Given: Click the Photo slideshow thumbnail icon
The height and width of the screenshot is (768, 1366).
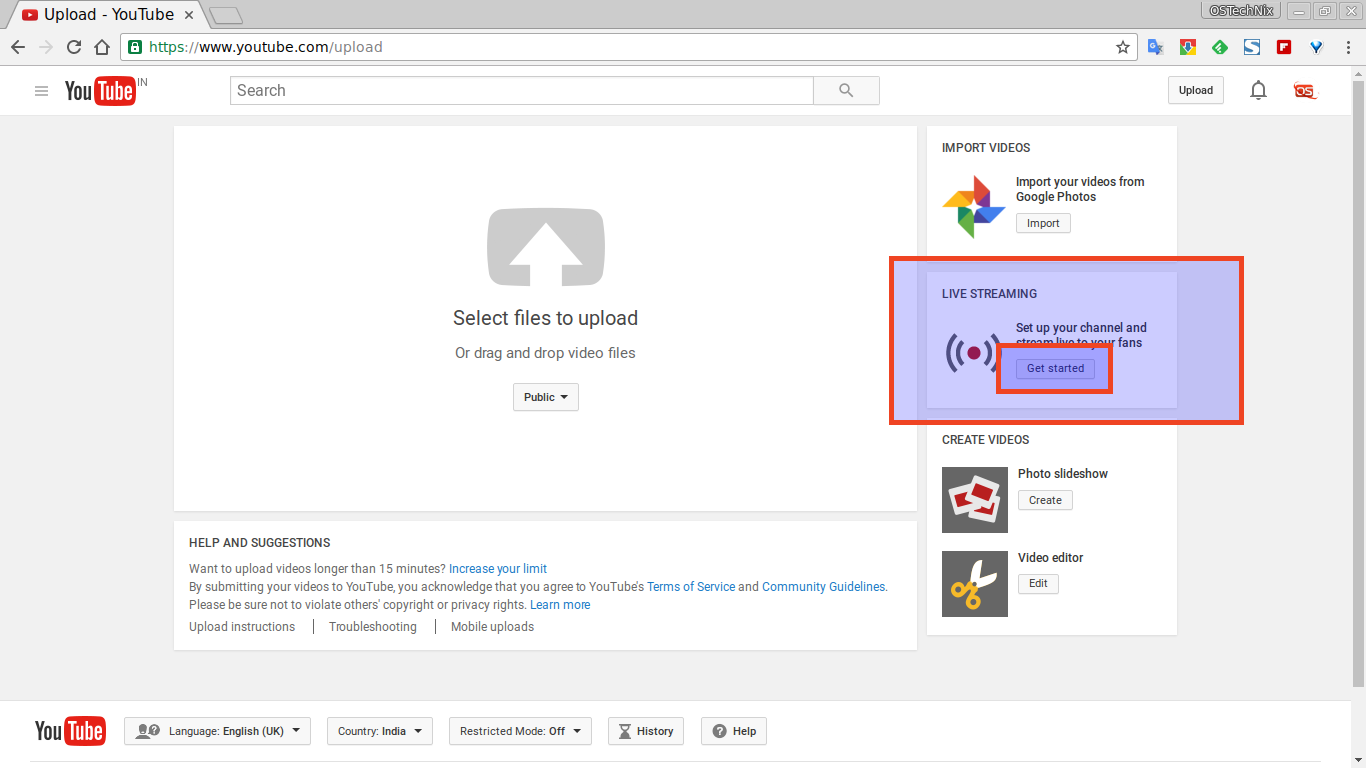Looking at the screenshot, I should 975,500.
